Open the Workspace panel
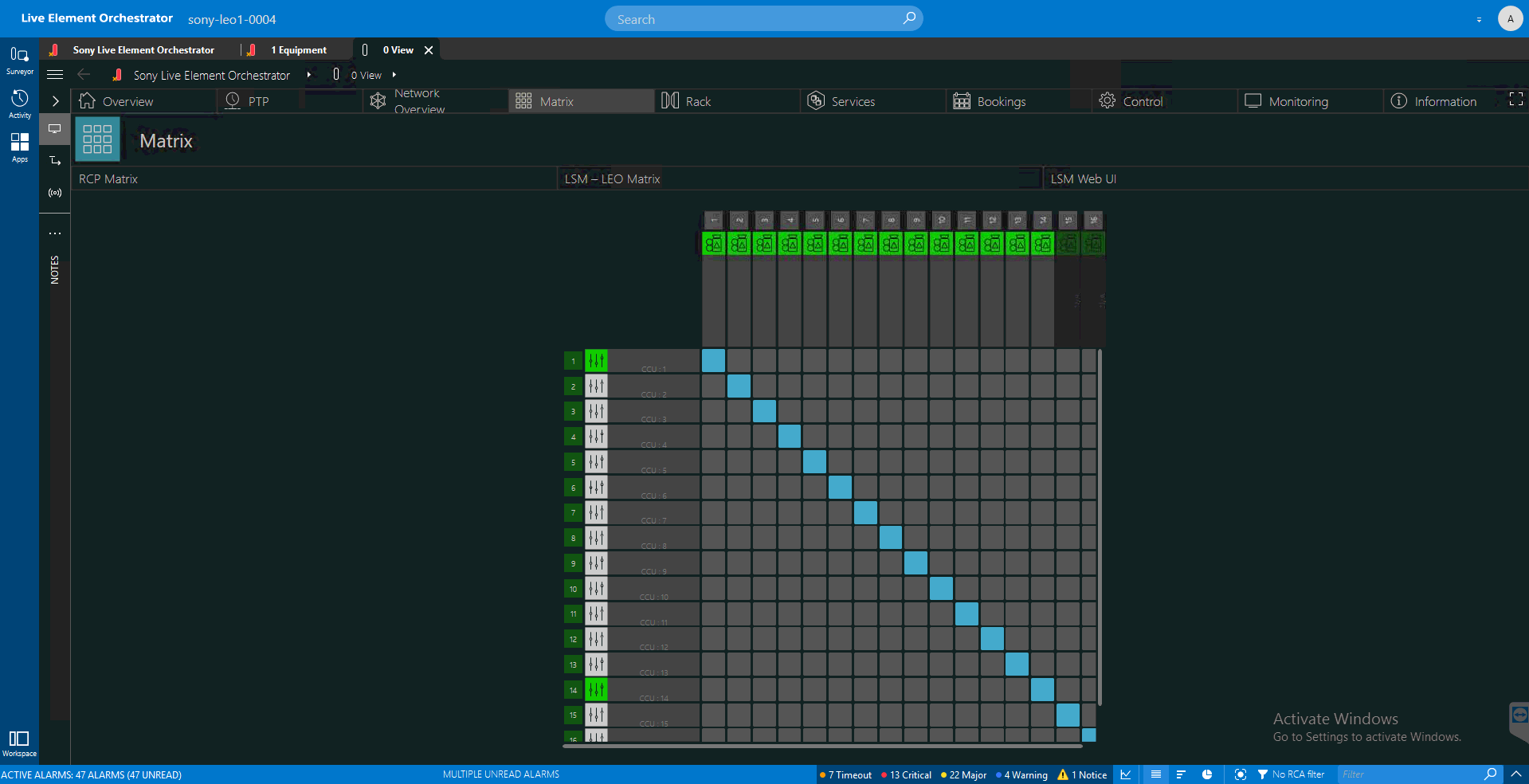The image size is (1529, 784). coord(19,743)
